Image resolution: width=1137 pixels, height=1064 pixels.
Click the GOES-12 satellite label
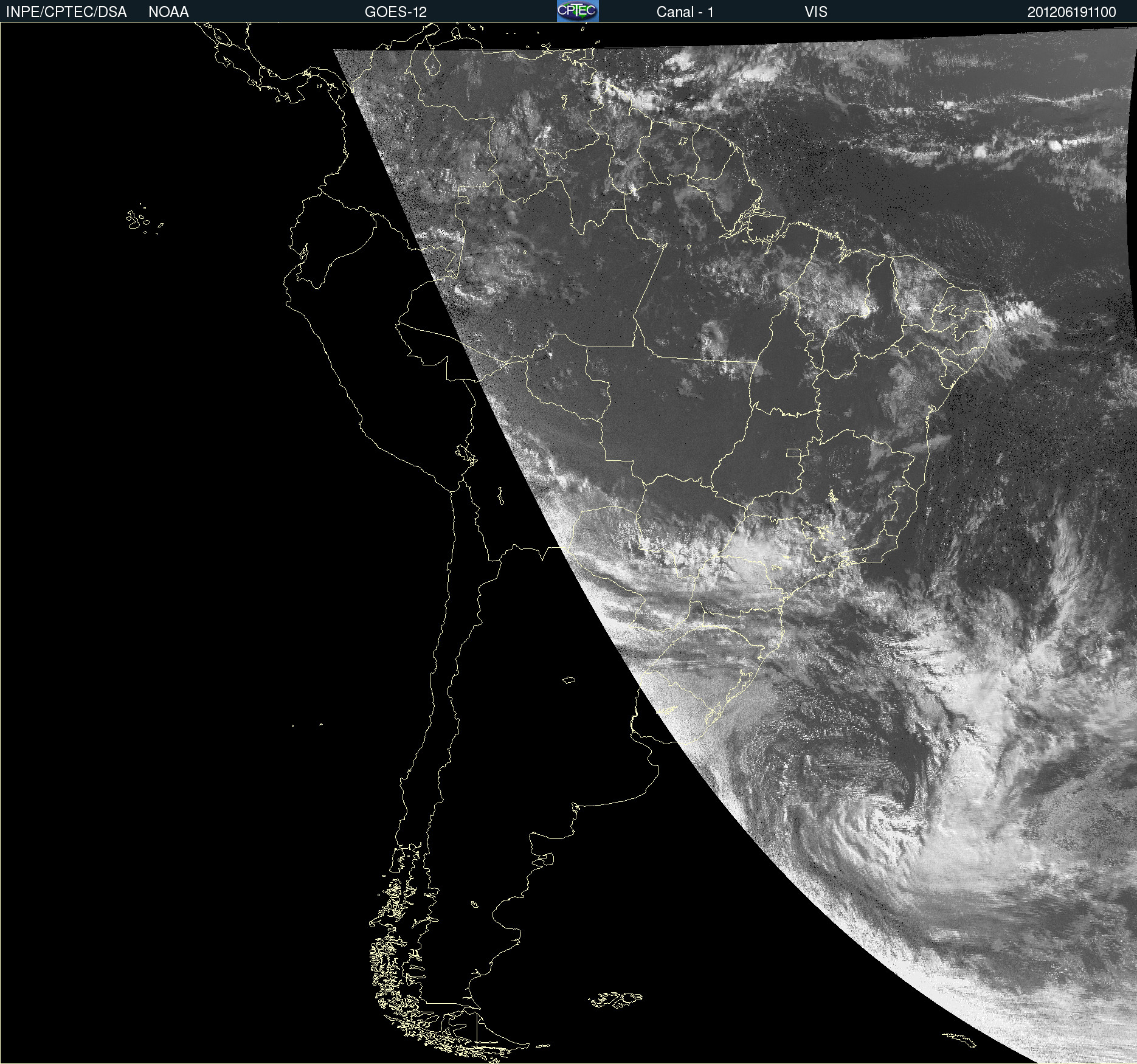[396, 12]
